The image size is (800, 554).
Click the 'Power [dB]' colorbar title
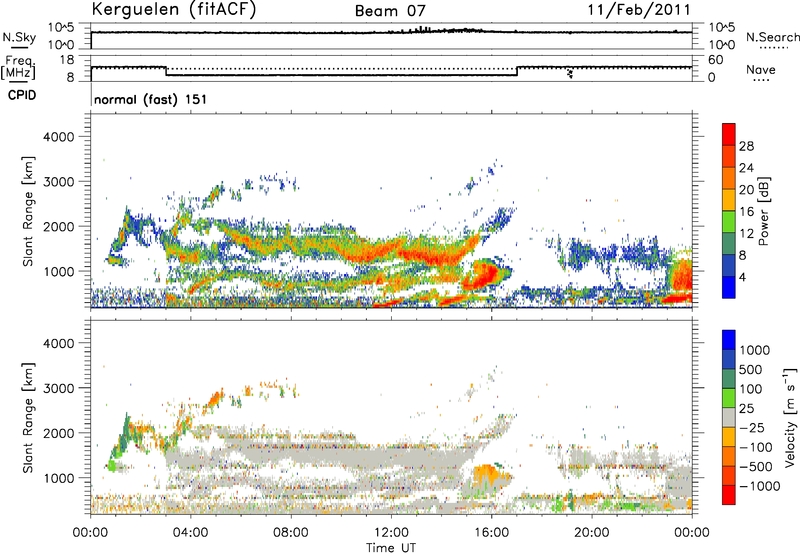pos(764,211)
